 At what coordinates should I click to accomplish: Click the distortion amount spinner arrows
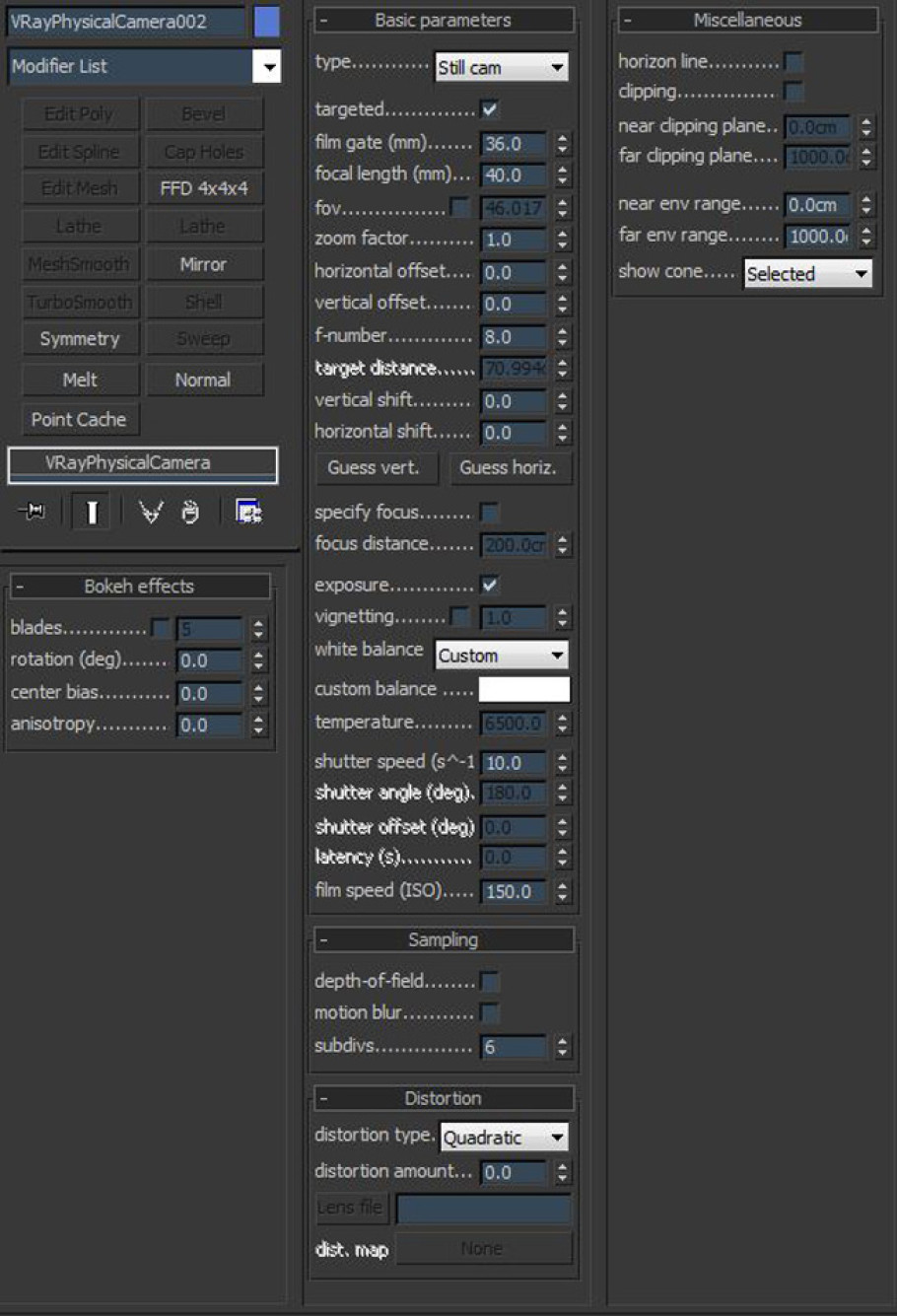[562, 1172]
